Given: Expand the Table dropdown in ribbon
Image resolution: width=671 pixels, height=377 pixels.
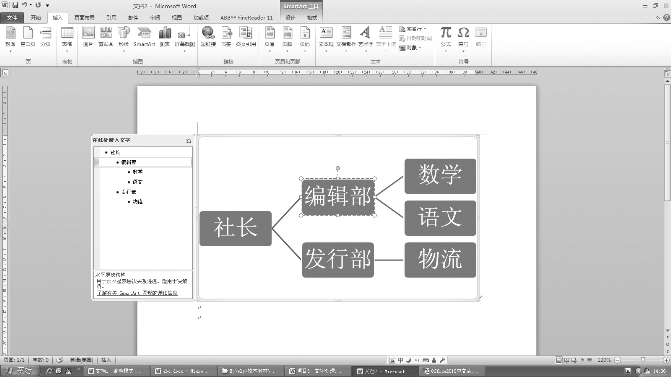Looking at the screenshot, I should tap(67, 39).
